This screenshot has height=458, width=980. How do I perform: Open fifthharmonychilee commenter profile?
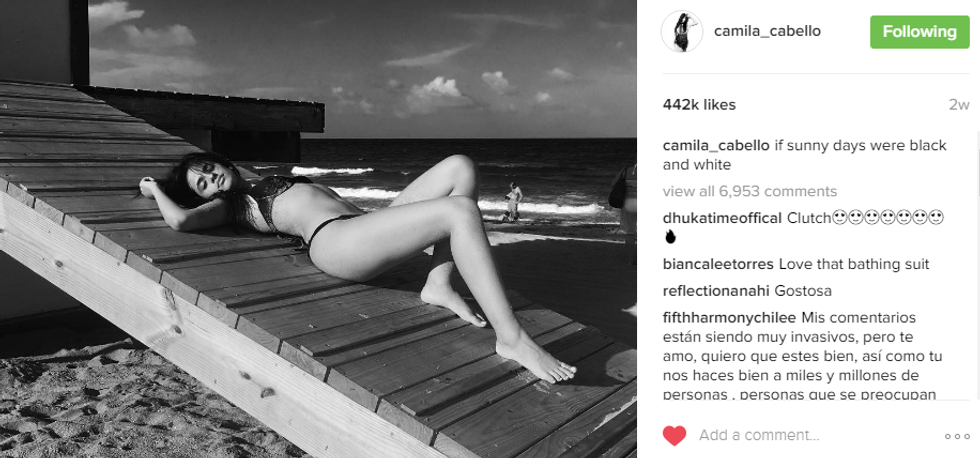coord(729,317)
